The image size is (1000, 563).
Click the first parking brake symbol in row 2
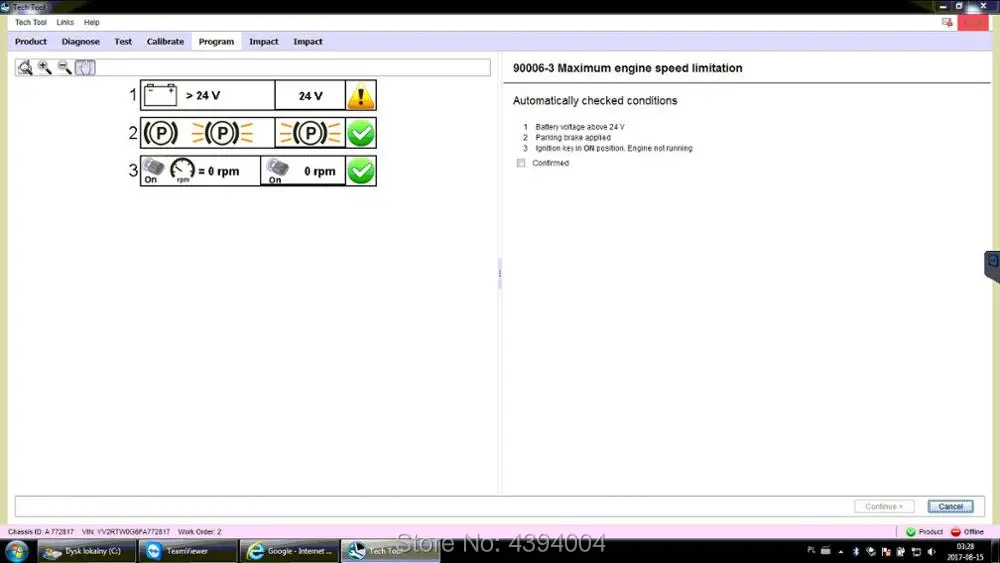click(x=160, y=133)
